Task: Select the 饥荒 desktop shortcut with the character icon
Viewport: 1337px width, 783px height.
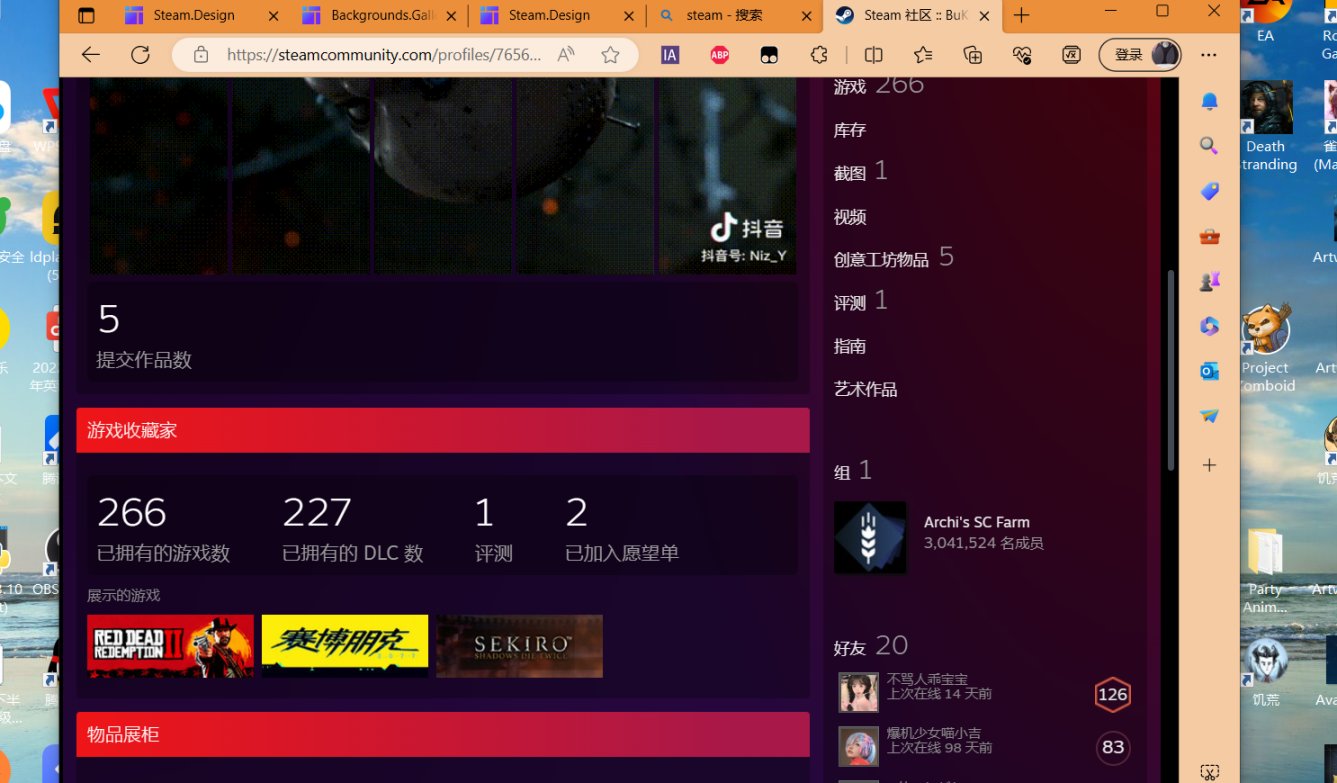Action: pos(1266,672)
